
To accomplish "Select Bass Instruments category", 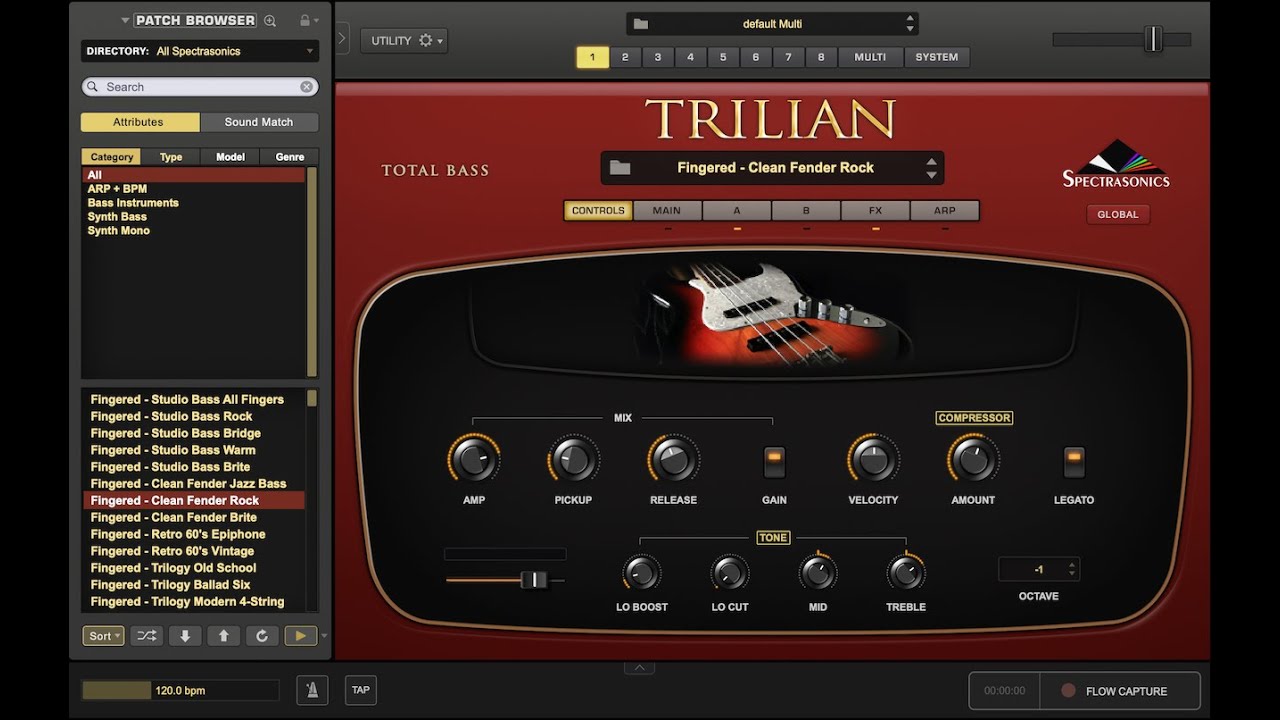I will [133, 203].
